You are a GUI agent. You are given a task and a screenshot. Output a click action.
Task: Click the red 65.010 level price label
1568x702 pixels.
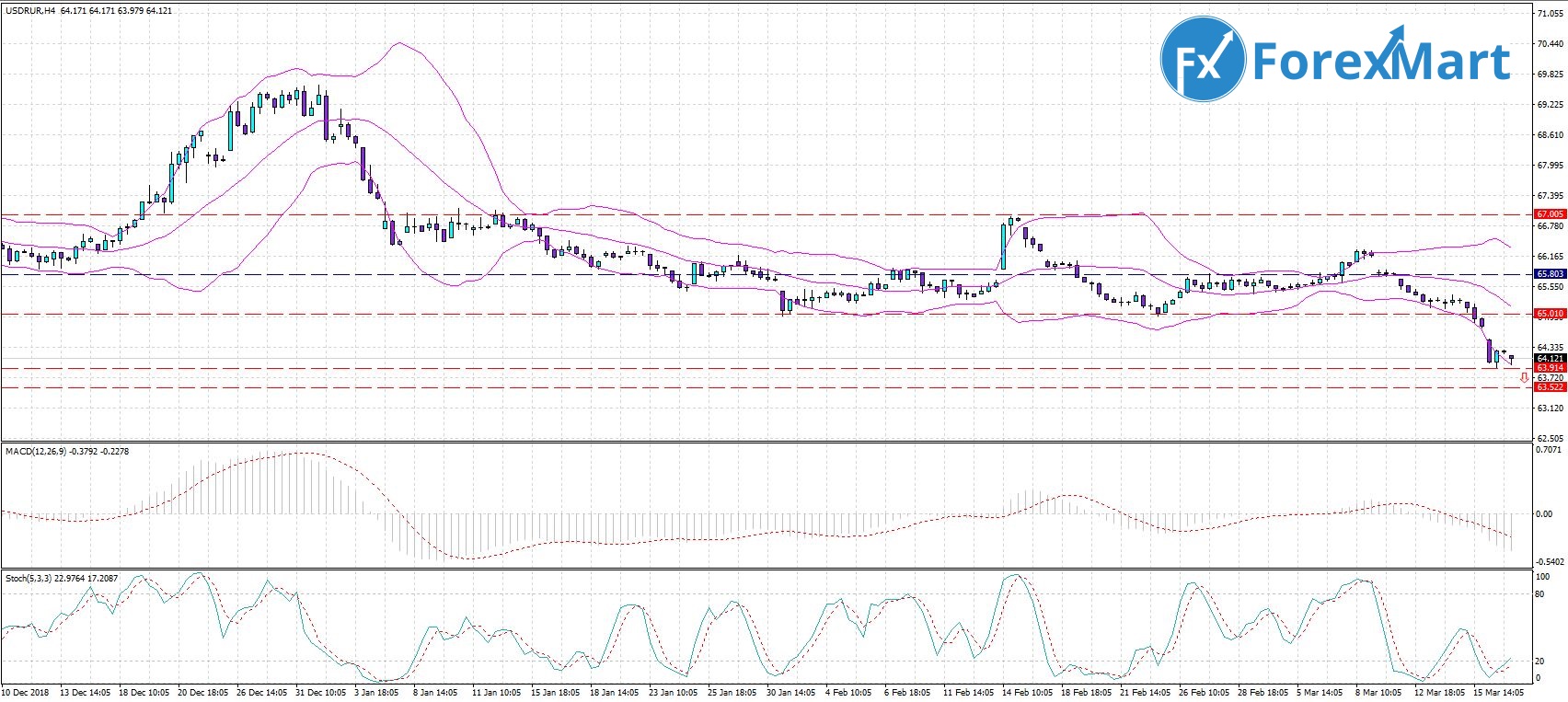tap(1550, 314)
